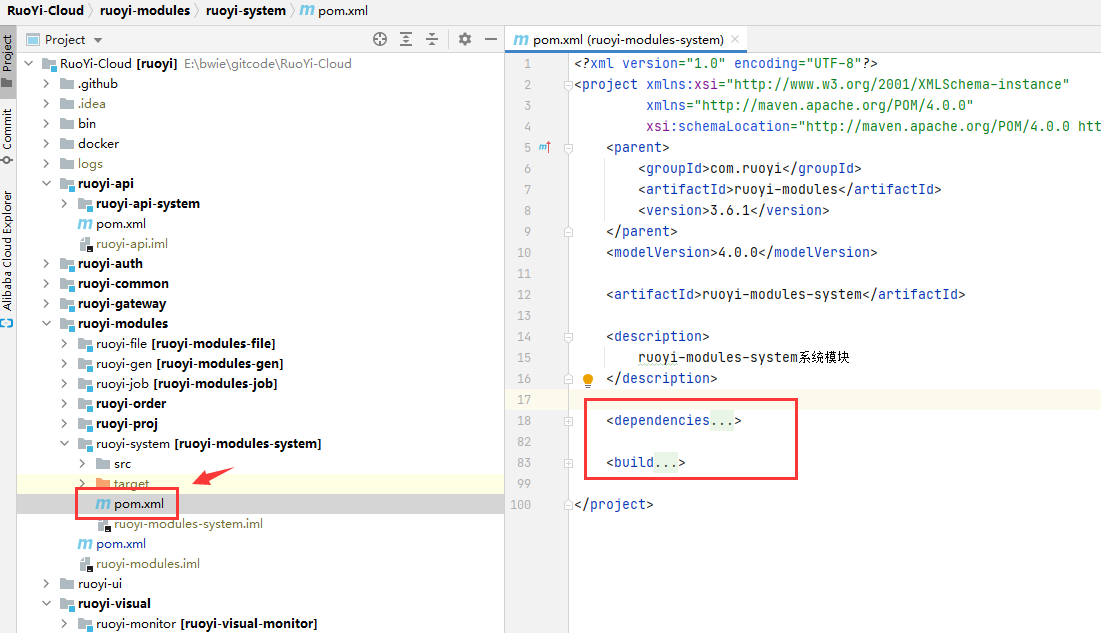Expand the ruoyi-ui folder
The height and width of the screenshot is (633, 1101).
point(46,584)
